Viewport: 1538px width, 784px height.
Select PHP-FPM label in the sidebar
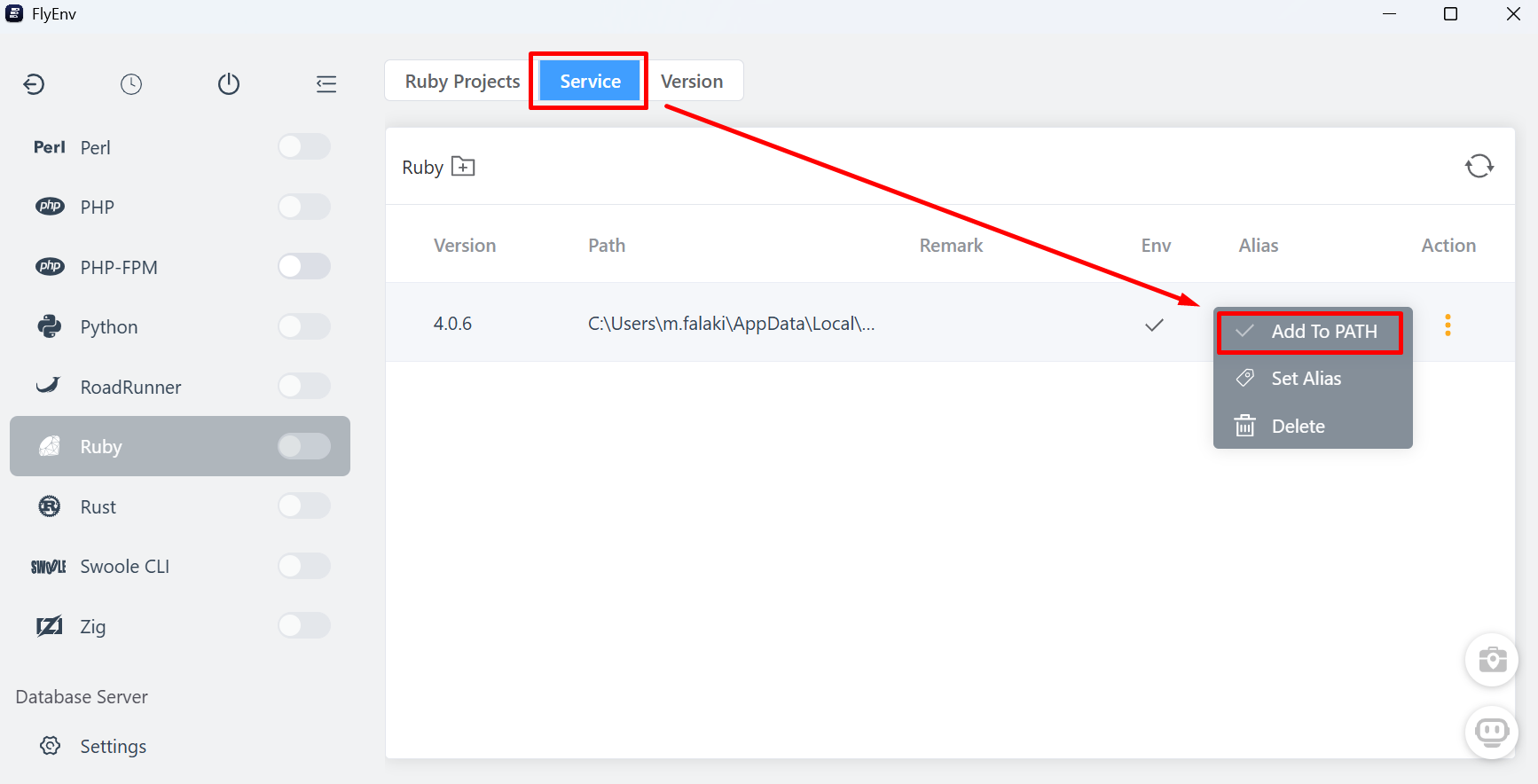point(119,268)
